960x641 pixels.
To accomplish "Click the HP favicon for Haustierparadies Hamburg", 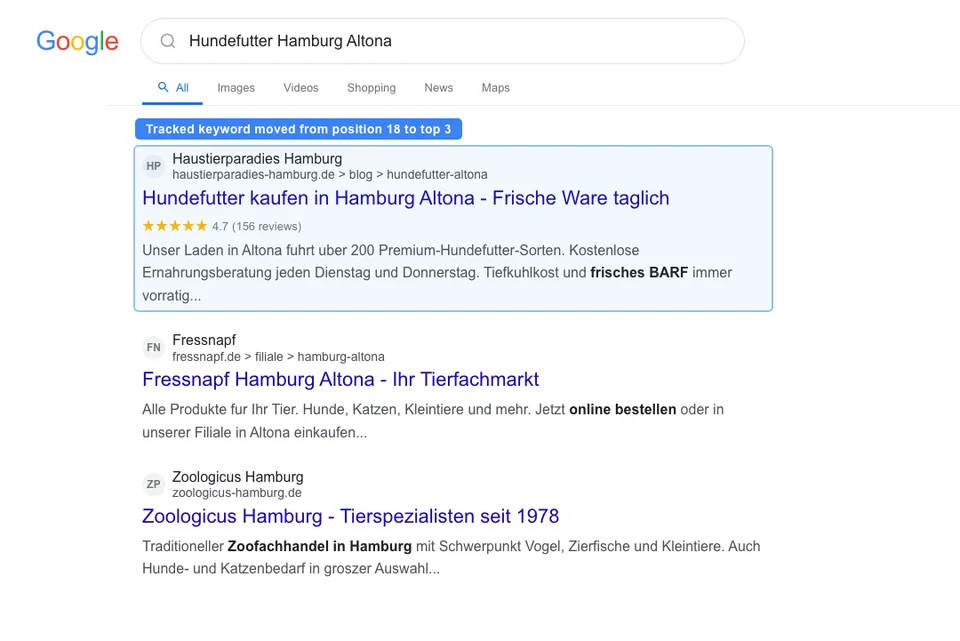I will tap(153, 166).
